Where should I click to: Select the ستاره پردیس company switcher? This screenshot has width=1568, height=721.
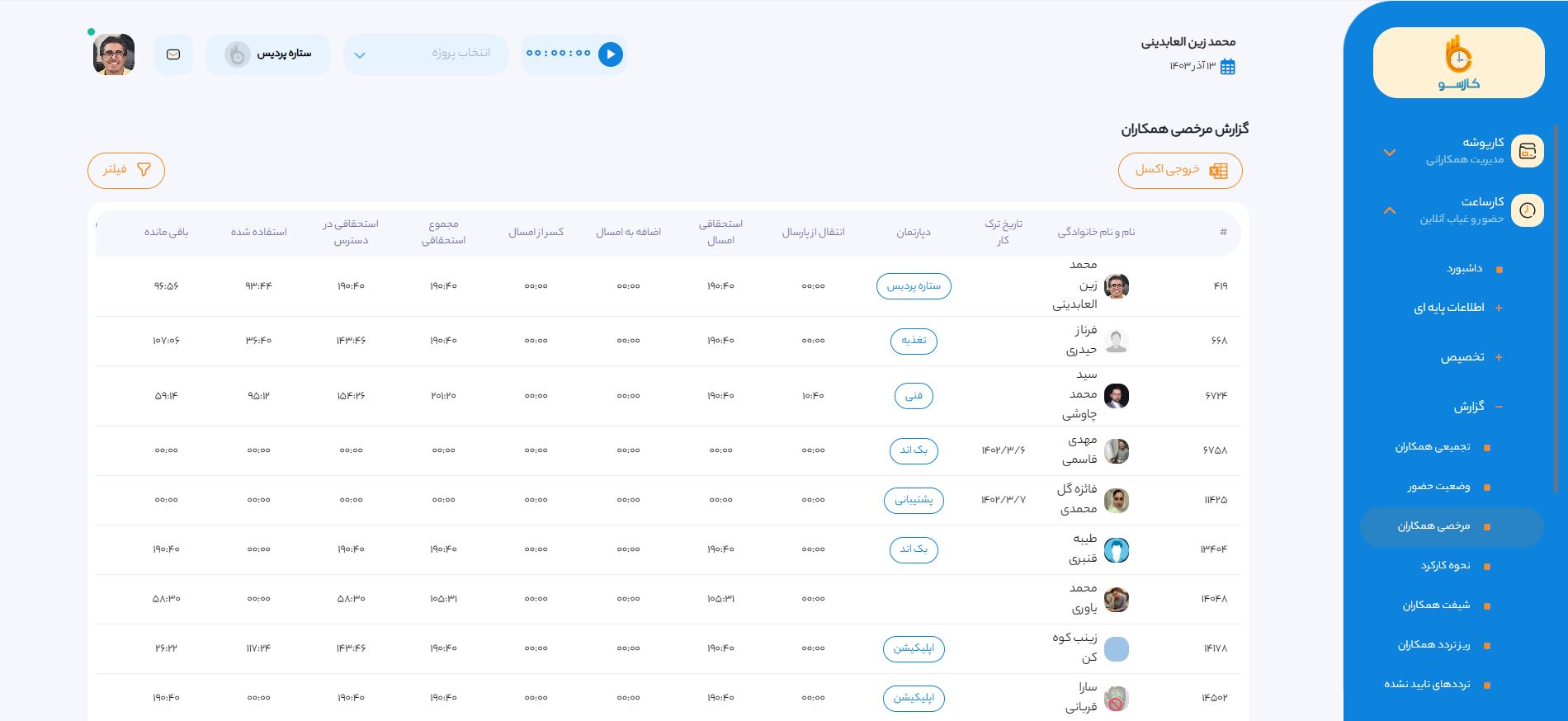pos(268,54)
